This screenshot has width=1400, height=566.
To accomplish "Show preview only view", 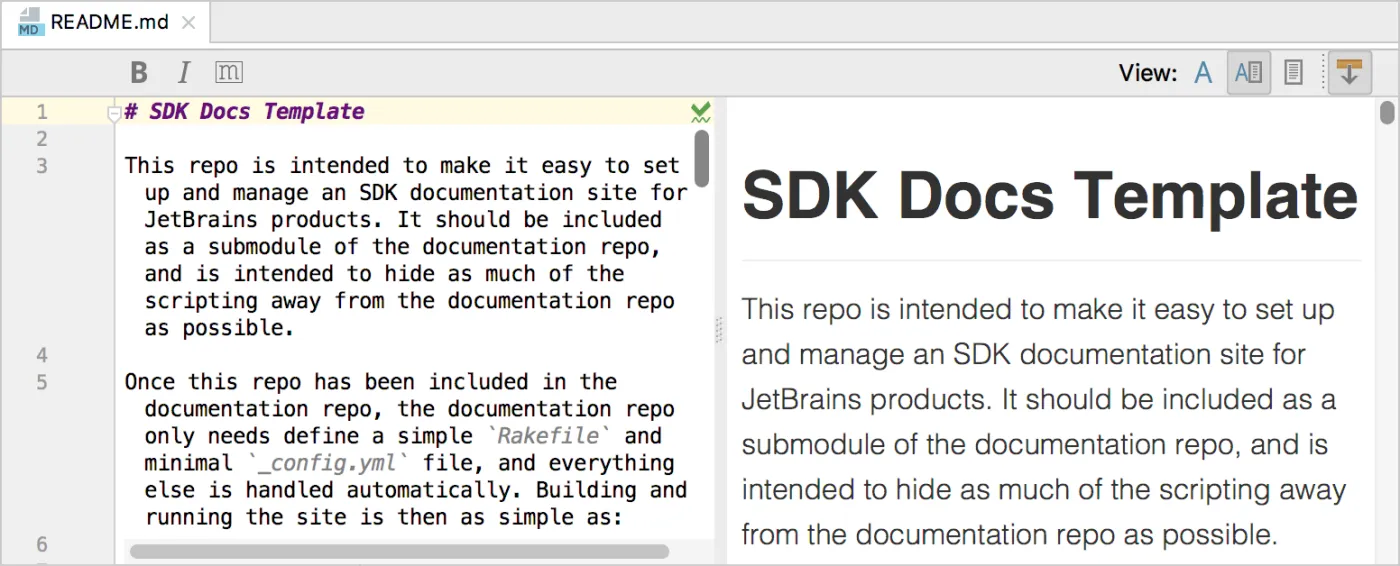I will (x=1293, y=73).
